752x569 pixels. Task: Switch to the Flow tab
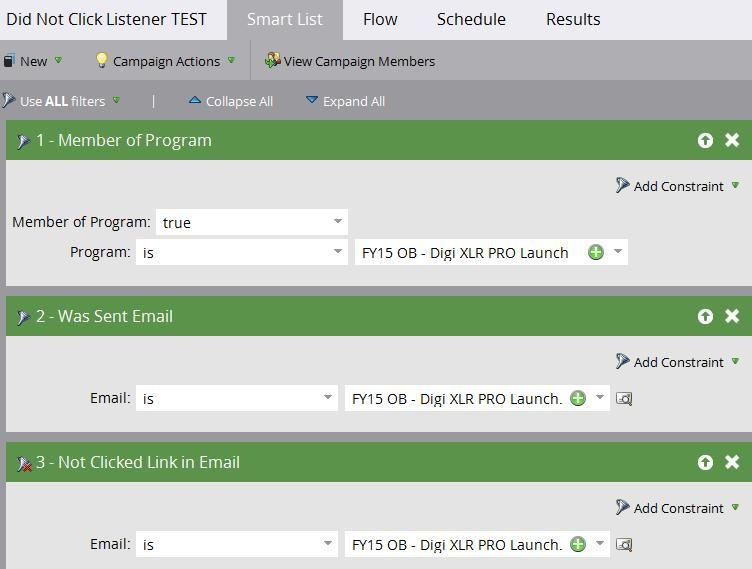pos(380,19)
